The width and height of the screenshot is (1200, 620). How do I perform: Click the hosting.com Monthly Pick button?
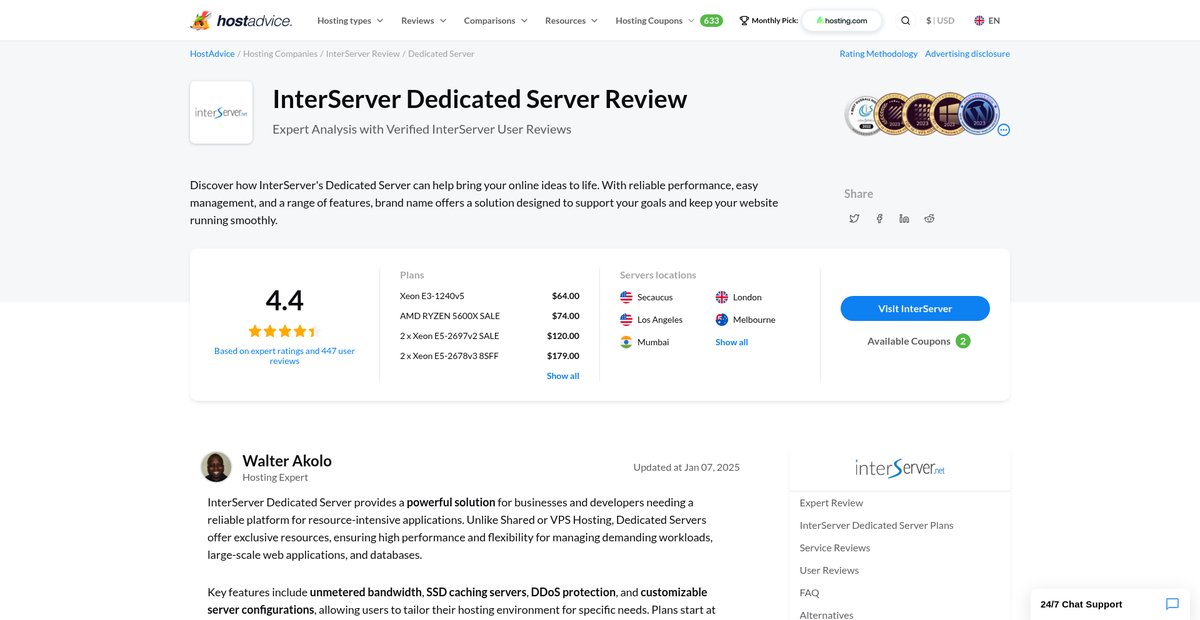(842, 20)
